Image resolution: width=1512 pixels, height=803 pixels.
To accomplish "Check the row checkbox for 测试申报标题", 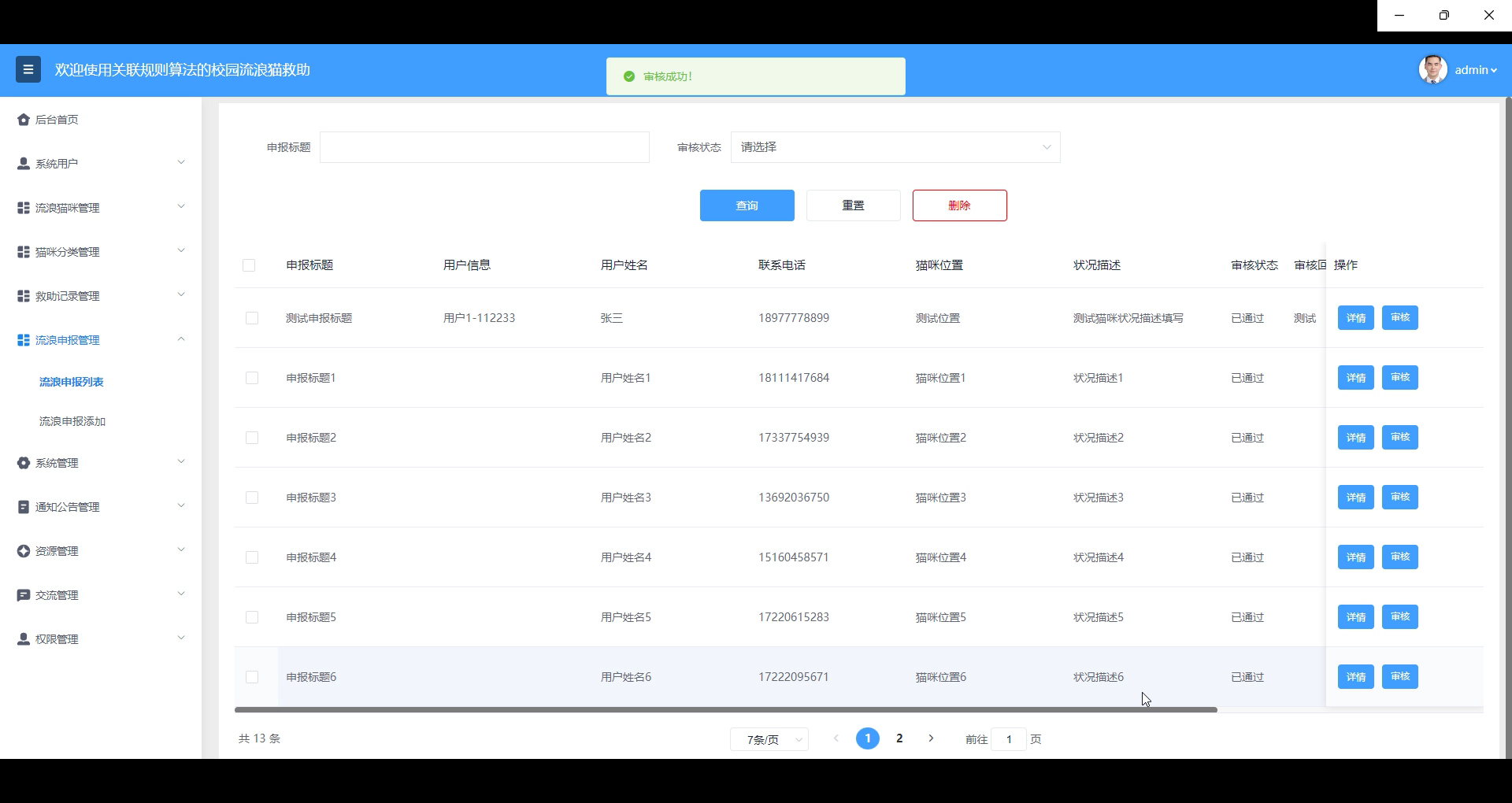I will [252, 318].
